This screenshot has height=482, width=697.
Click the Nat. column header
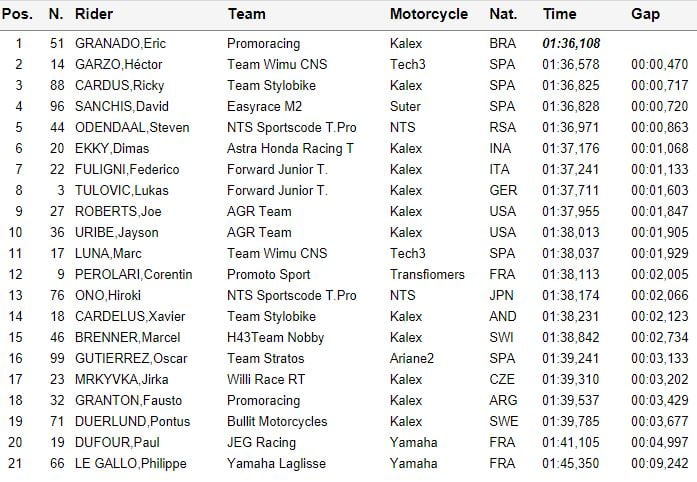(x=502, y=14)
